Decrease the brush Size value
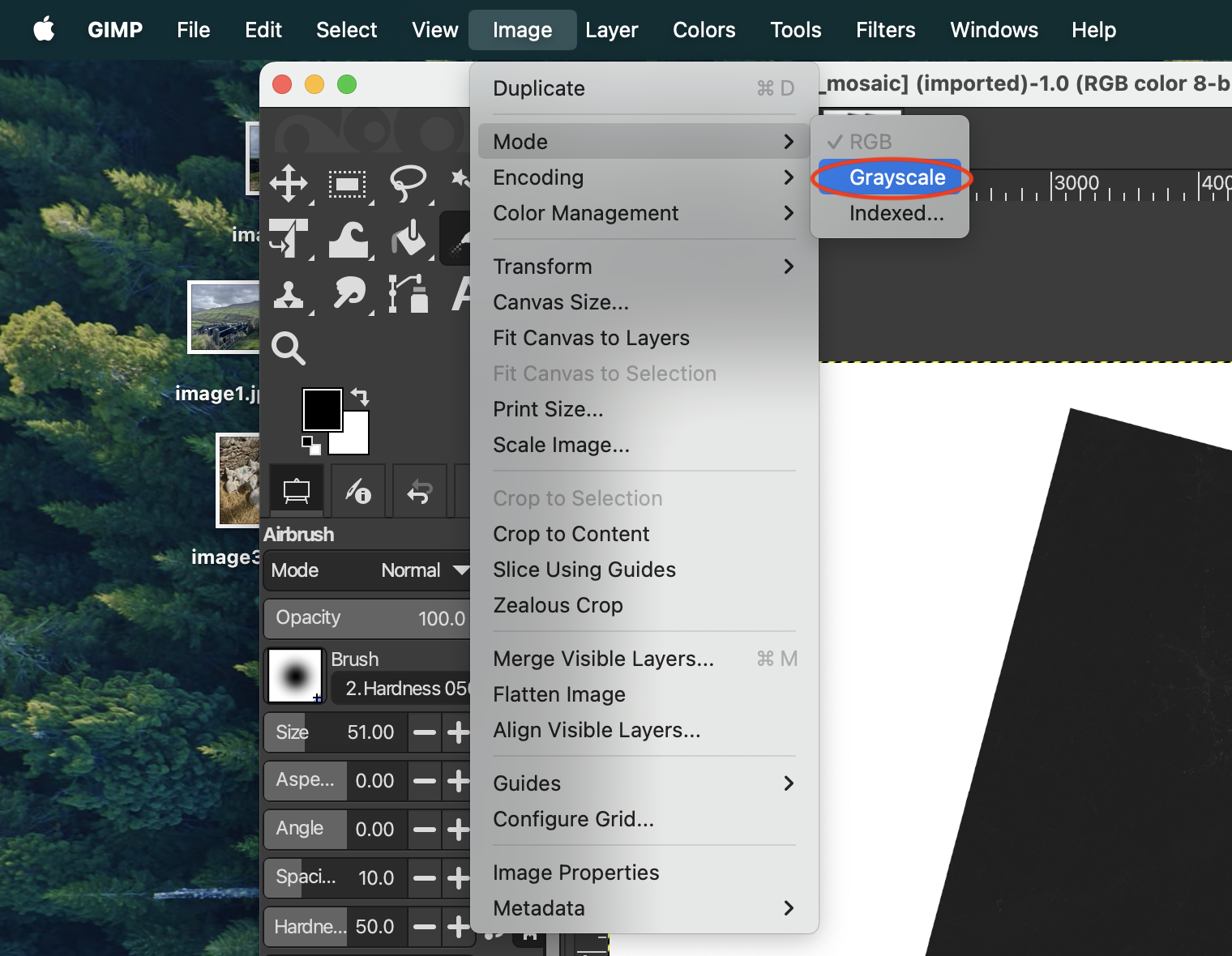 [x=425, y=732]
